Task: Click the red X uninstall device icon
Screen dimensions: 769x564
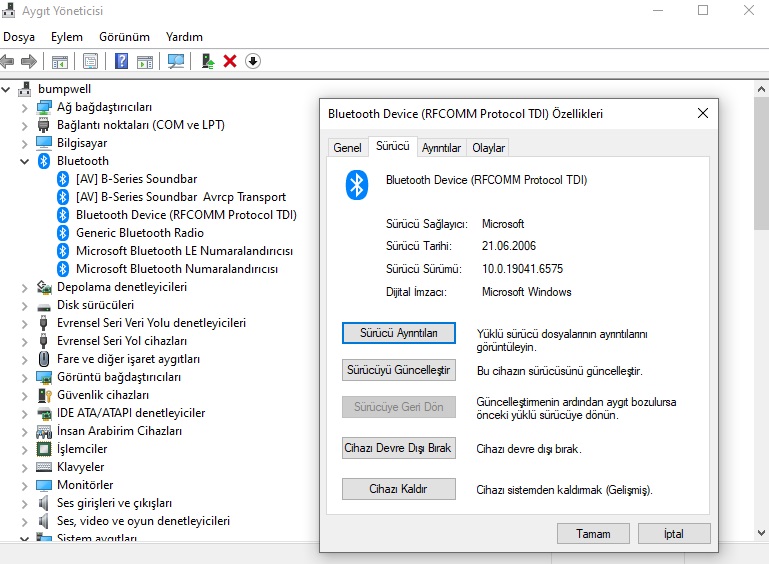Action: tap(230, 61)
